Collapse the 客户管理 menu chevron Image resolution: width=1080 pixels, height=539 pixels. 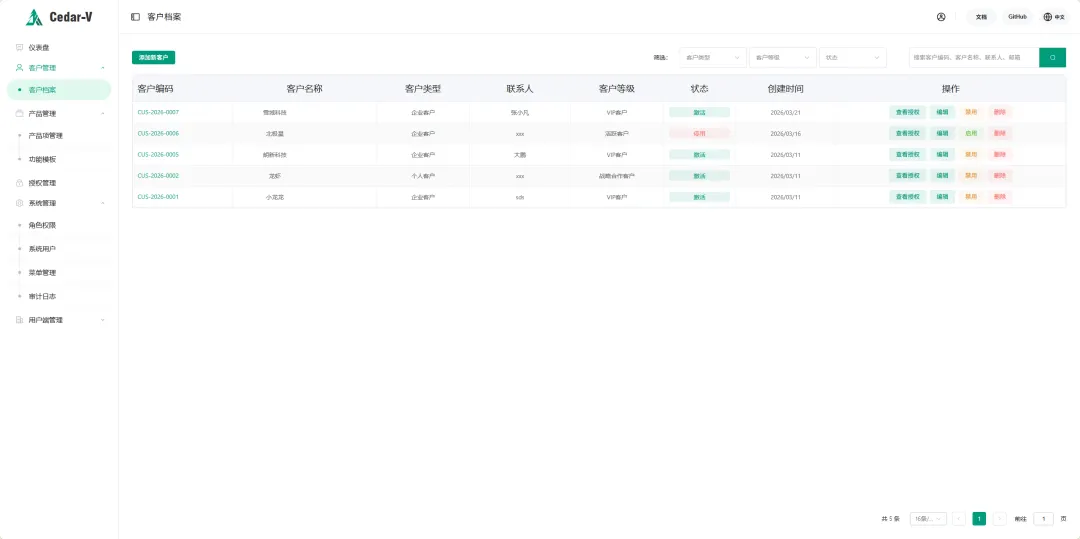103,67
